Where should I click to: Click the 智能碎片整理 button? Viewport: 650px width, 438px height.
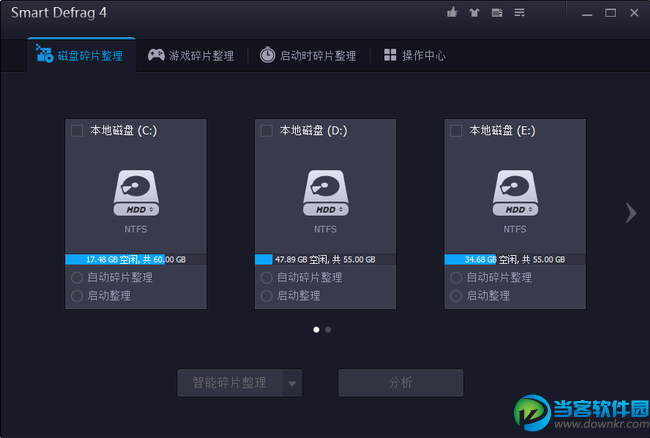coord(230,383)
